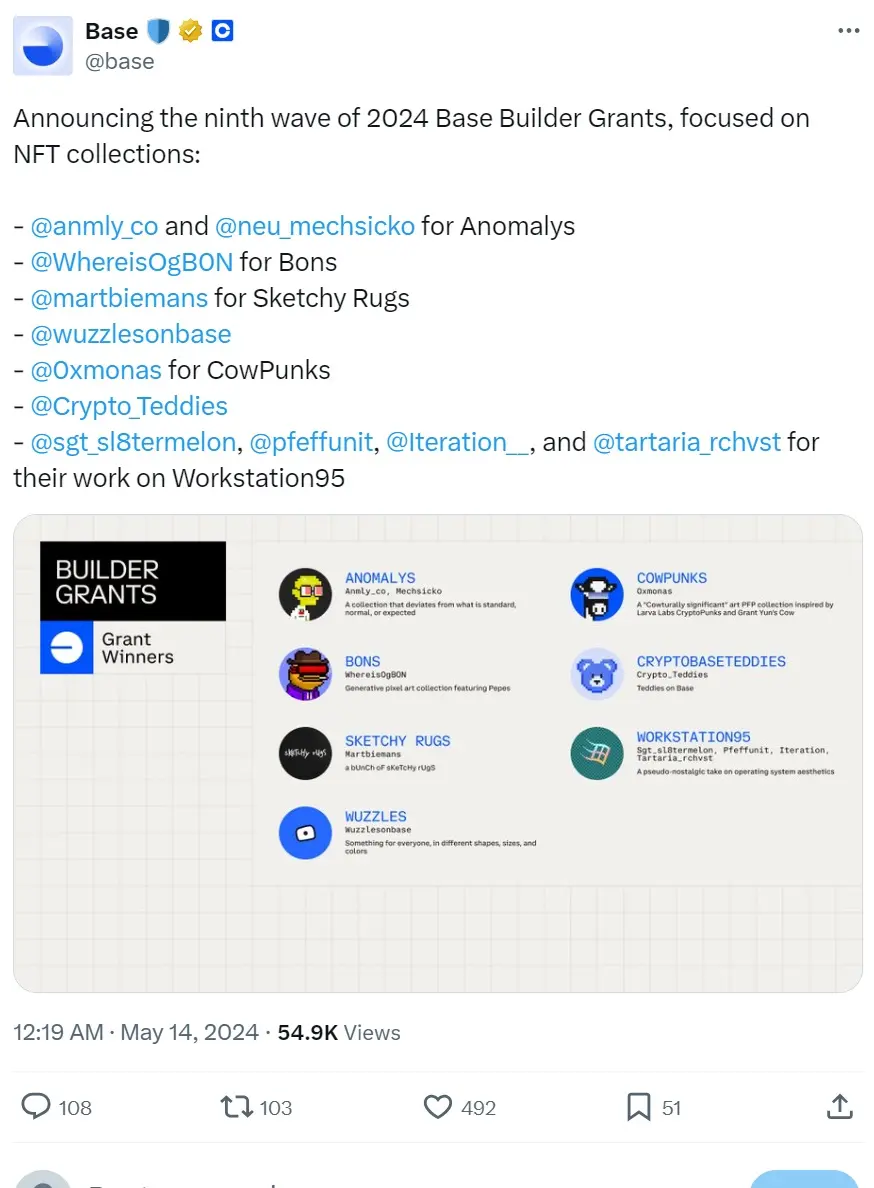This screenshot has width=874, height=1188.
Task: Open the three-dot more options menu
Action: [848, 31]
